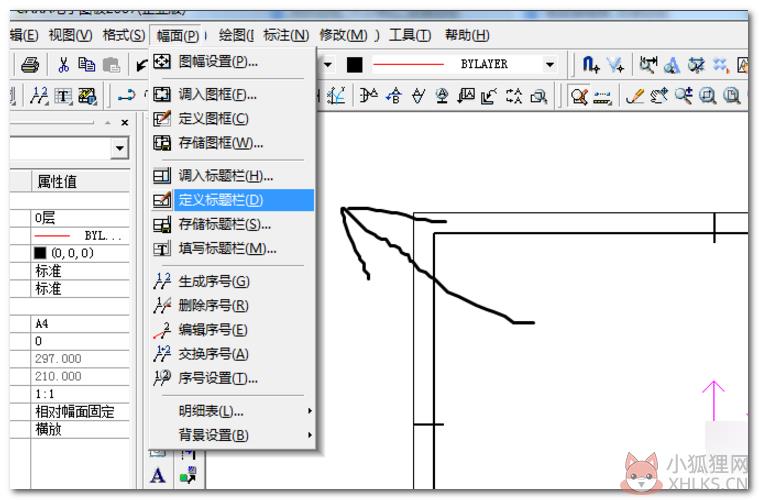Click the Paste clipboard icon
The width and height of the screenshot is (759, 500).
point(111,65)
